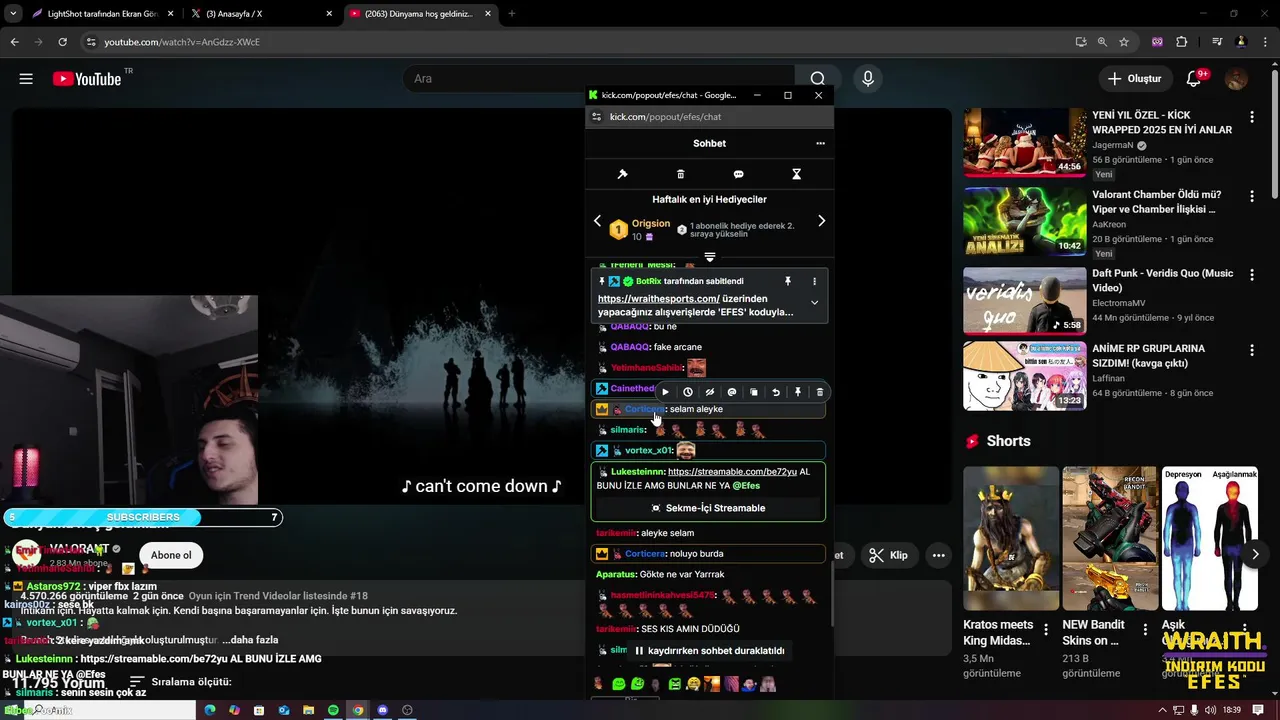
Task: Copy message using action bar copy icon
Action: (754, 392)
